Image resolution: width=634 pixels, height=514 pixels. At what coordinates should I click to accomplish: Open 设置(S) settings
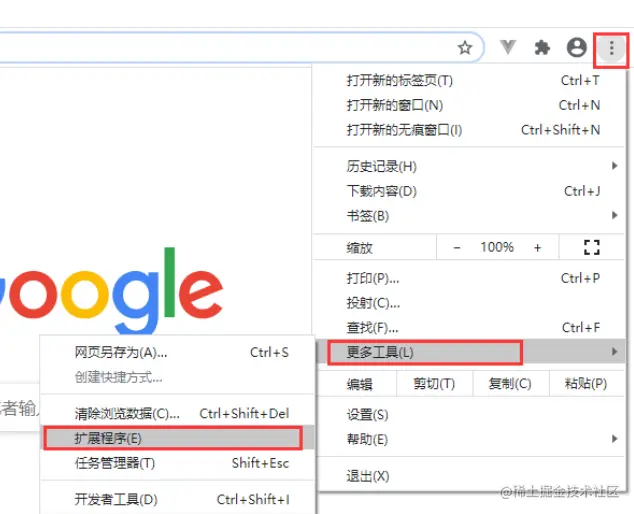click(x=471, y=415)
